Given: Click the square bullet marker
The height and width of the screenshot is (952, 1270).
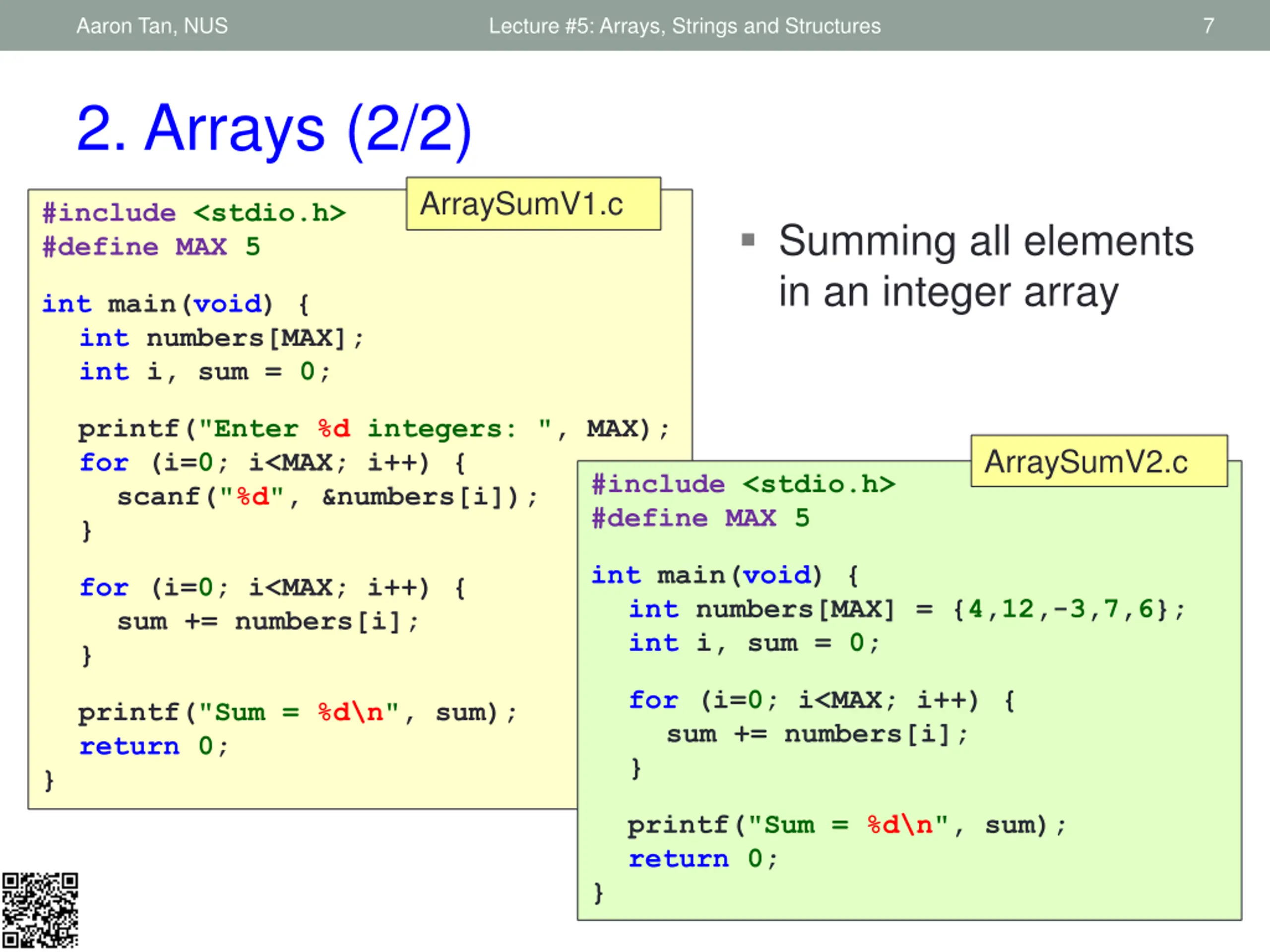Looking at the screenshot, I should pyautogui.click(x=748, y=239).
